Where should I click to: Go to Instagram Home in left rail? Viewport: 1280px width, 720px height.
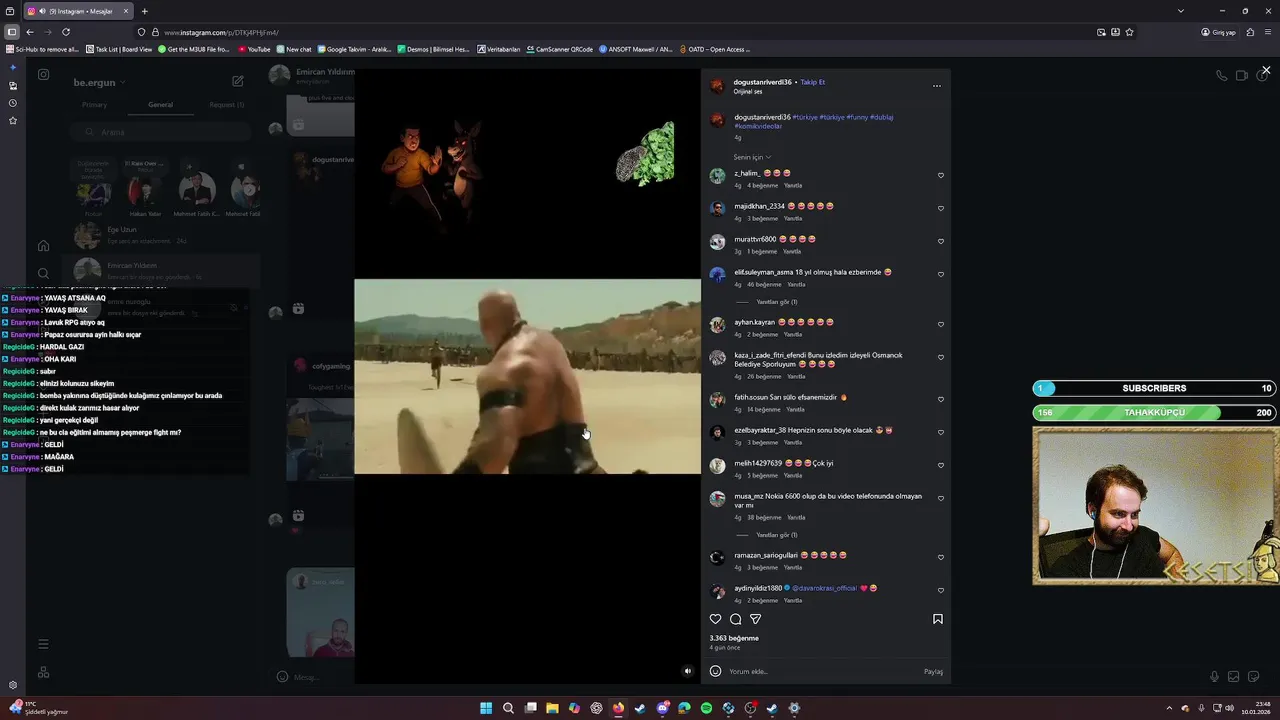[x=43, y=246]
